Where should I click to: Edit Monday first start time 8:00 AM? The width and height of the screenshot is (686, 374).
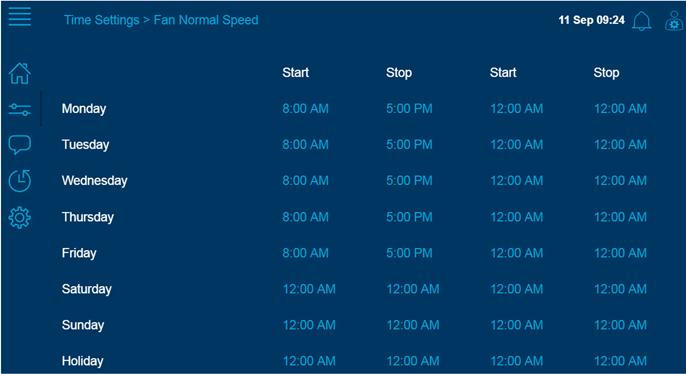pyautogui.click(x=305, y=109)
